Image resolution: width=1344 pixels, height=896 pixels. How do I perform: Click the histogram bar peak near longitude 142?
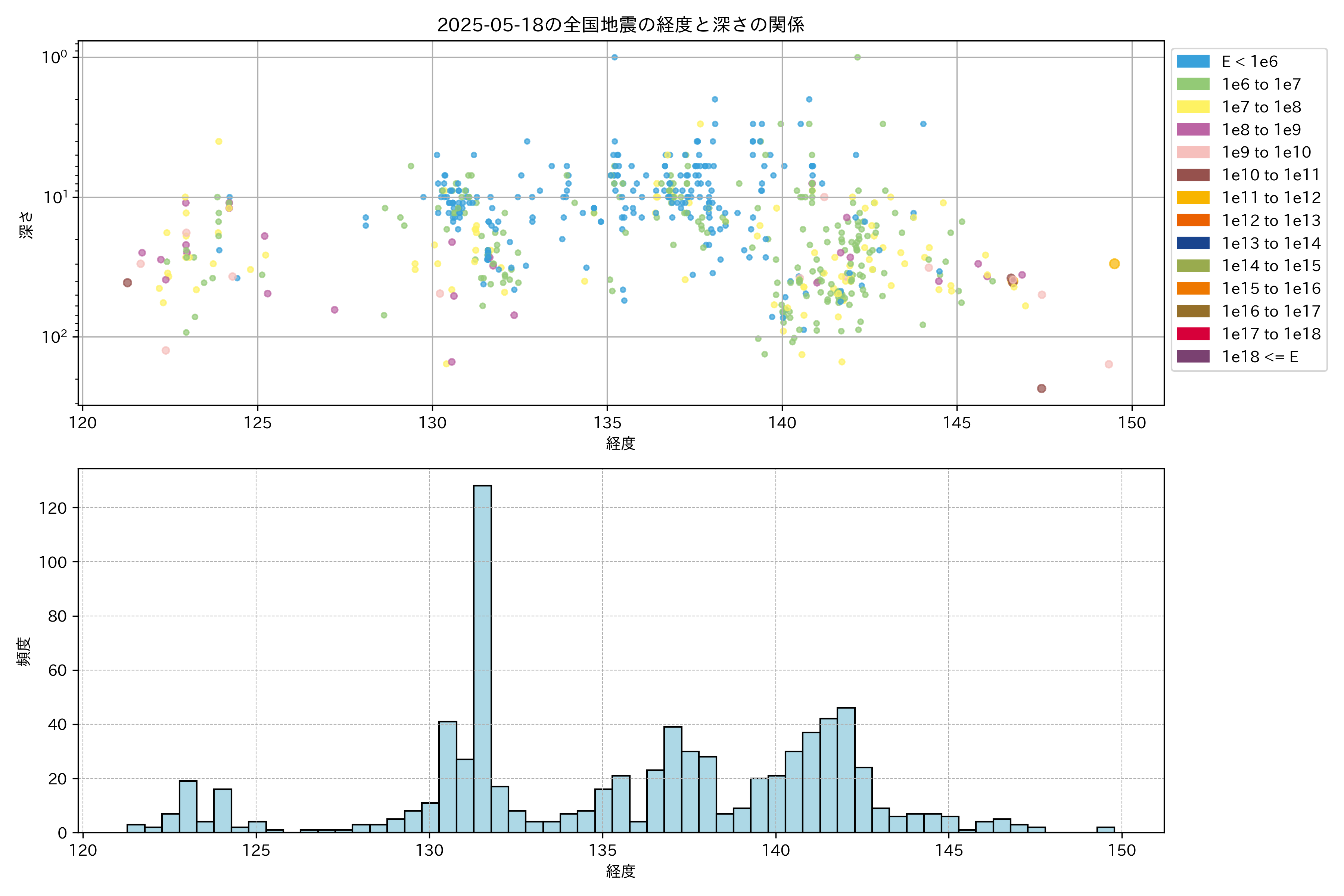pyautogui.click(x=846, y=769)
